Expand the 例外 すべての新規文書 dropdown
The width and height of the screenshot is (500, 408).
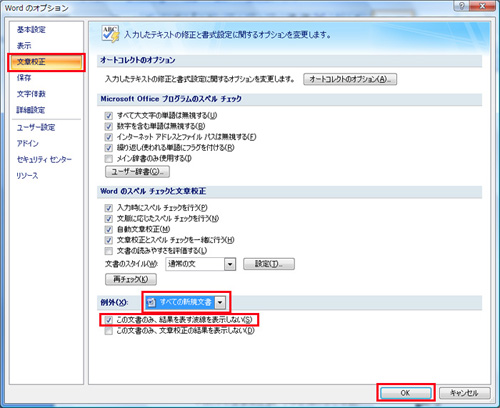[x=220, y=302]
